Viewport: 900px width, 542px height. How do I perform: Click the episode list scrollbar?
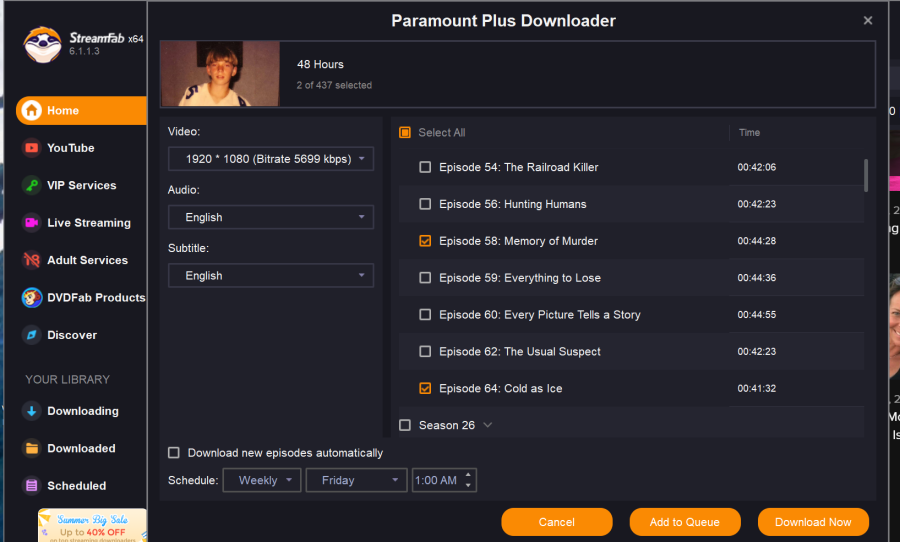866,176
